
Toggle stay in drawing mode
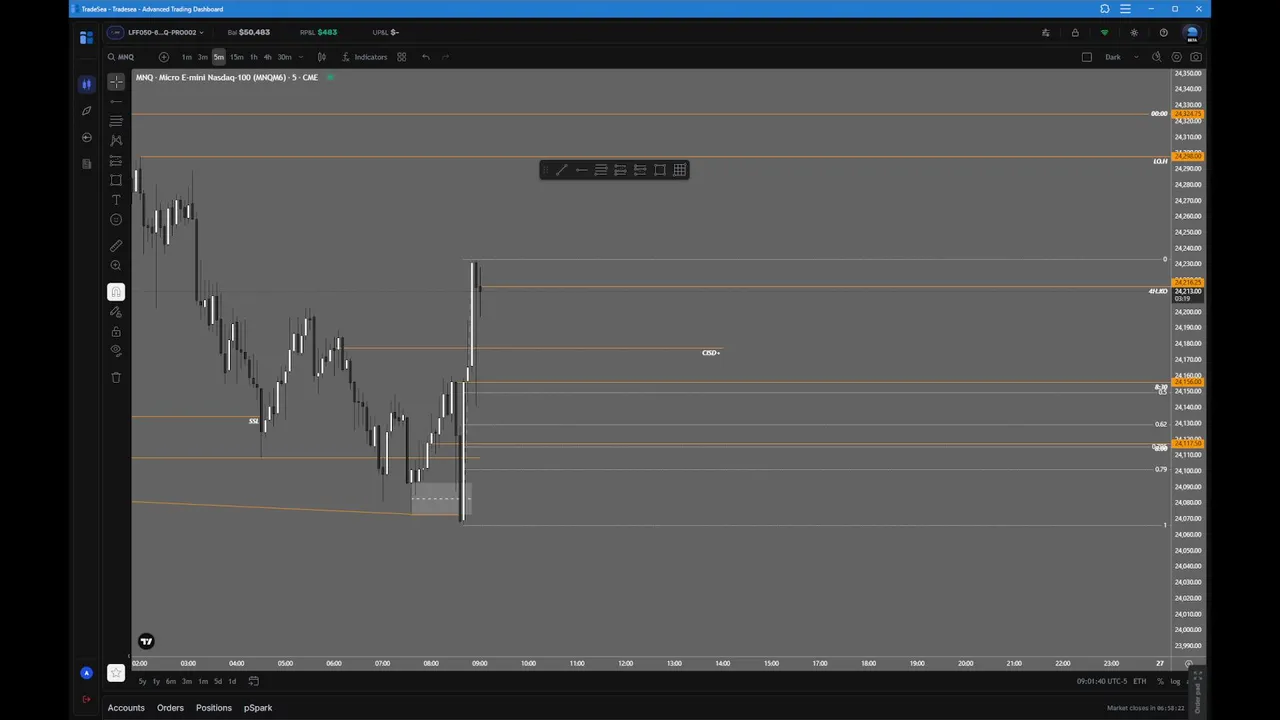(x=116, y=312)
